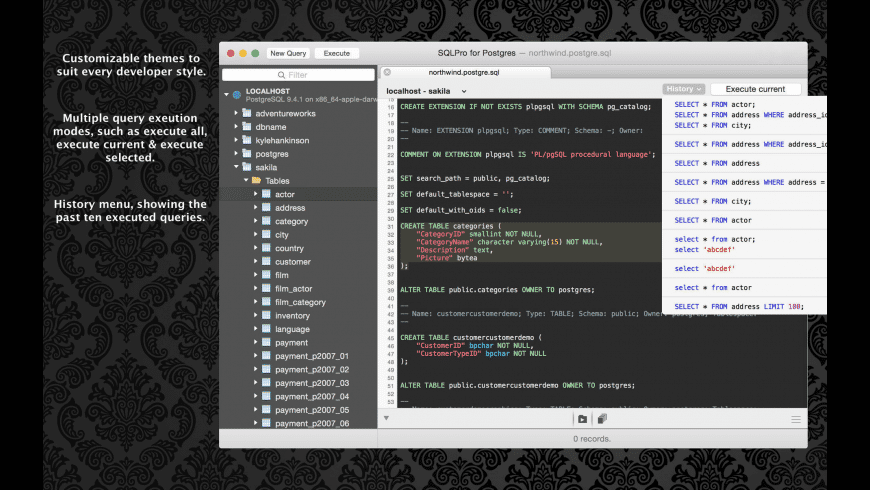The height and width of the screenshot is (490, 870).
Task: Click the adventureworks database icon
Action: 247,113
